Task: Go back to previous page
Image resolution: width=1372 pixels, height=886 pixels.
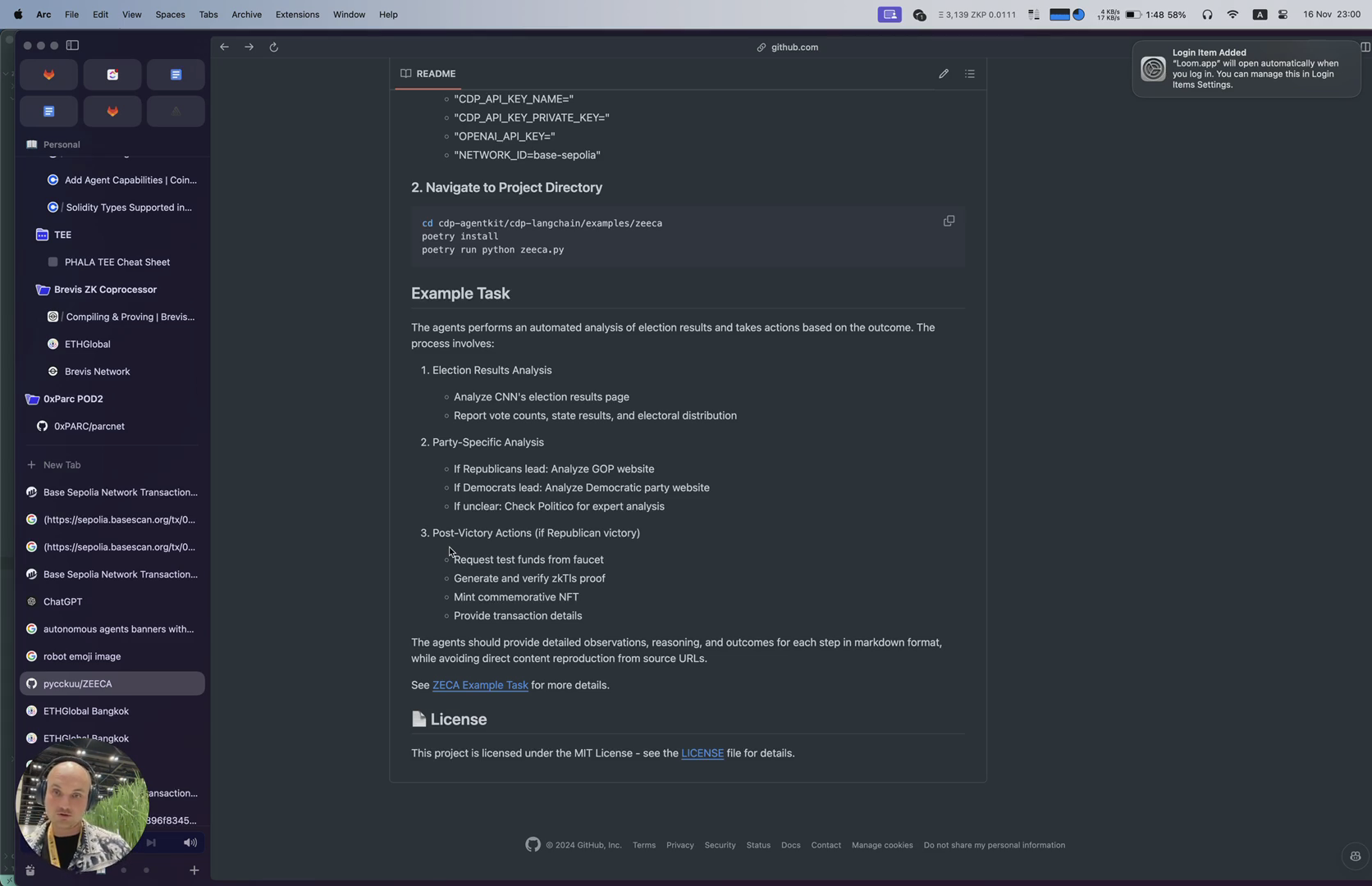Action: coord(224,47)
